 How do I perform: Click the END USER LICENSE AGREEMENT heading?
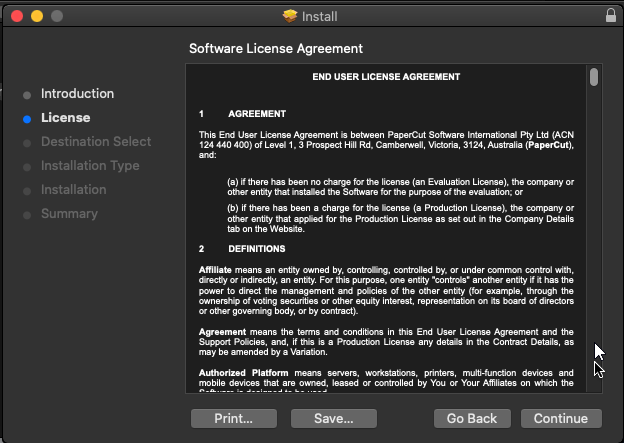click(x=386, y=77)
